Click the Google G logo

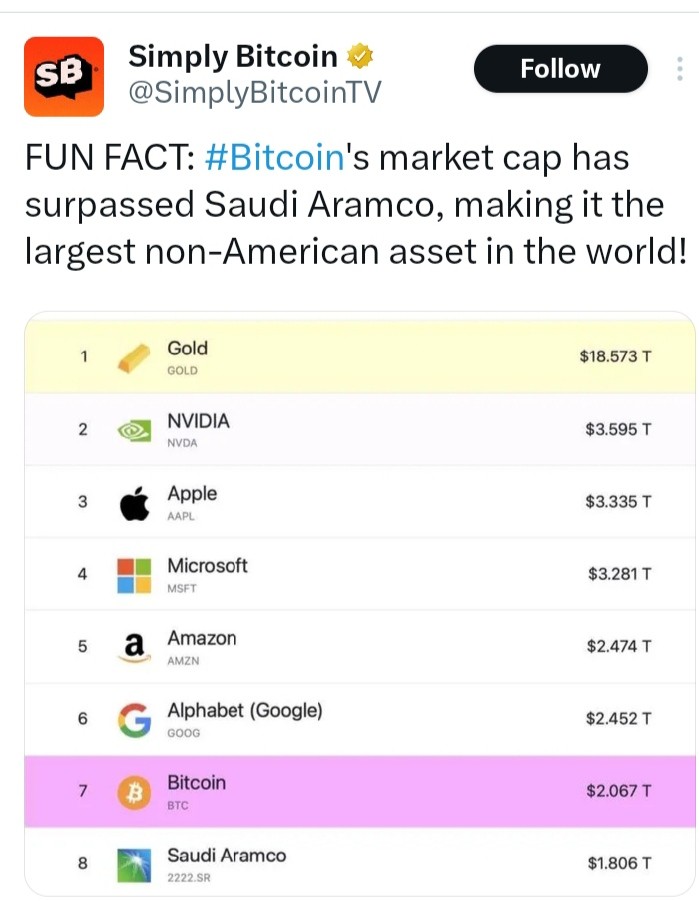(x=135, y=720)
